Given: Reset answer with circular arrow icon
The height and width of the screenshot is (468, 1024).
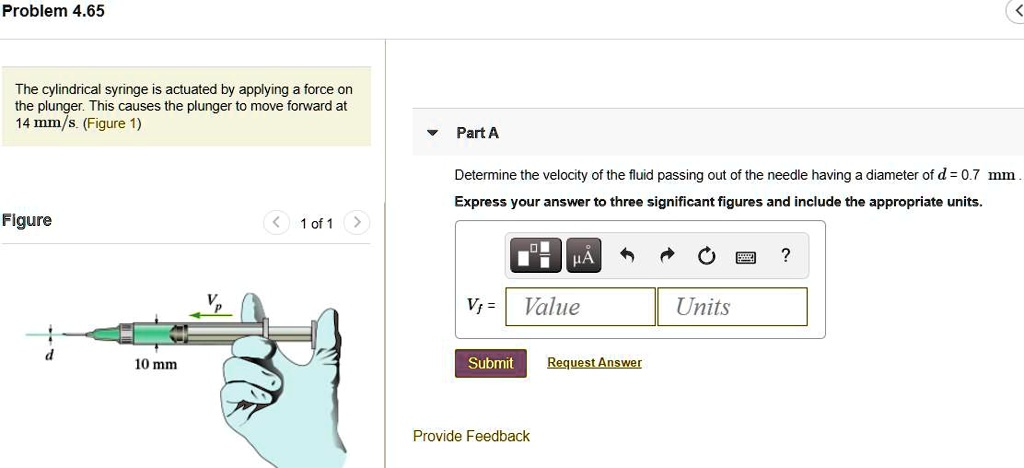Looking at the screenshot, I should (705, 257).
